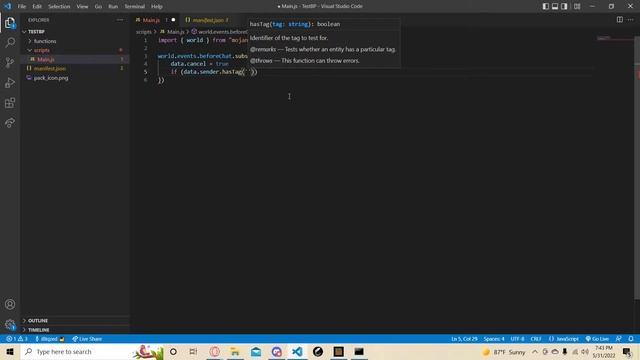
Task: Click the Explorer more actions ellipsis
Action: tap(120, 20)
